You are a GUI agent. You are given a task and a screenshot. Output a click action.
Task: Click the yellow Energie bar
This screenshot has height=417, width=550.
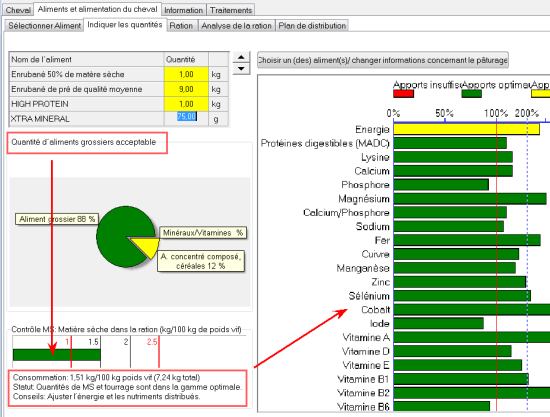466,129
